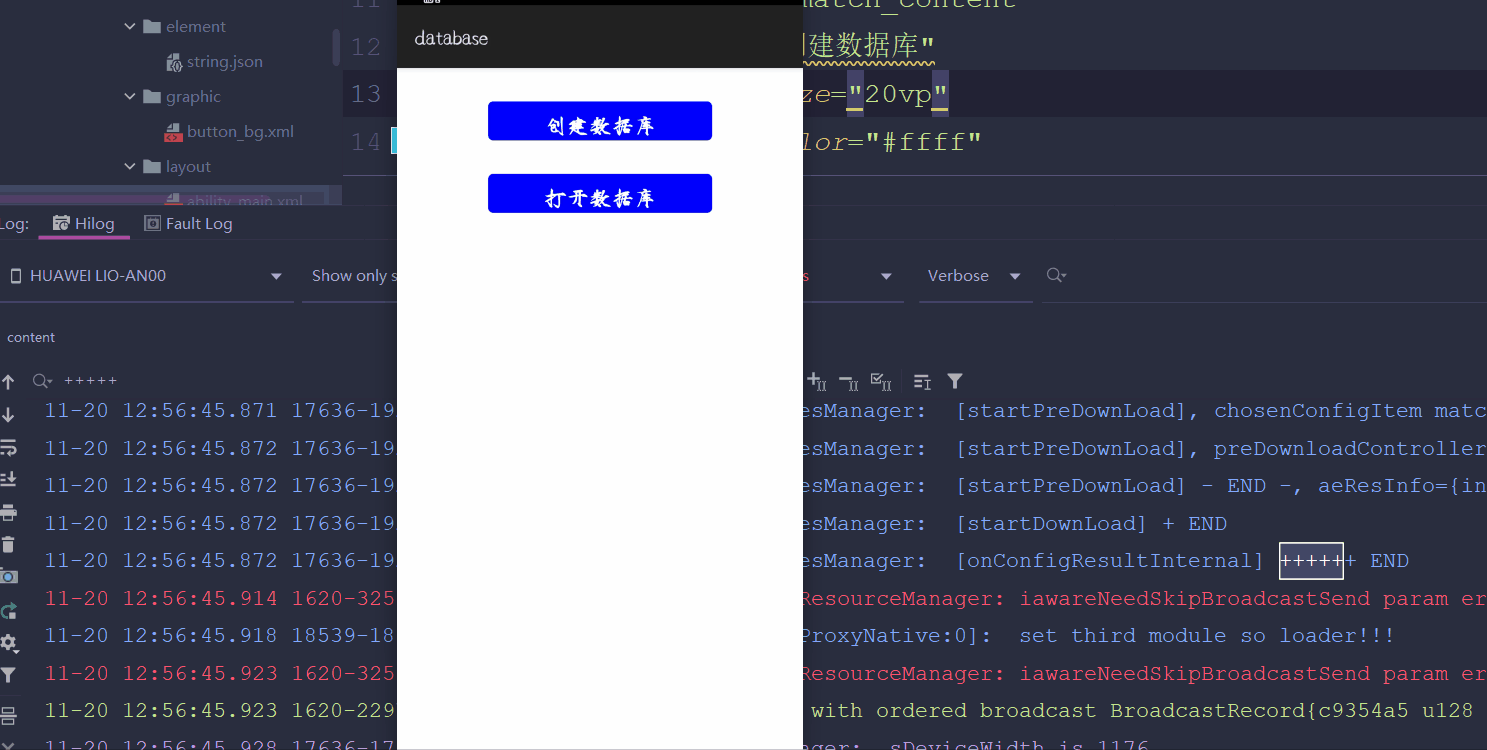
Task: Click the funnel icon in log search bar
Action: (x=955, y=381)
